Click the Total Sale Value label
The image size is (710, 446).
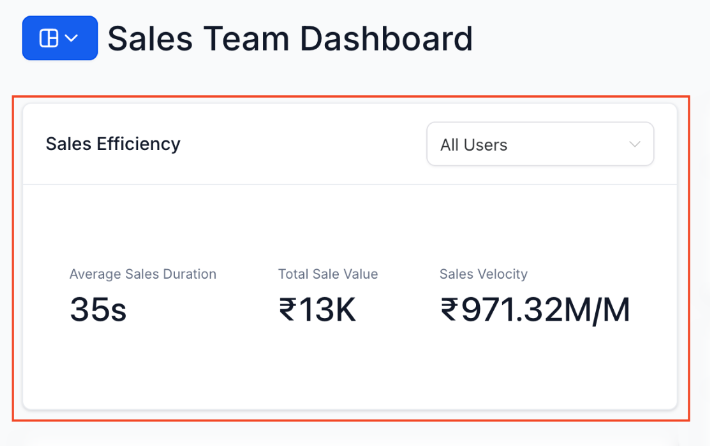tap(328, 274)
